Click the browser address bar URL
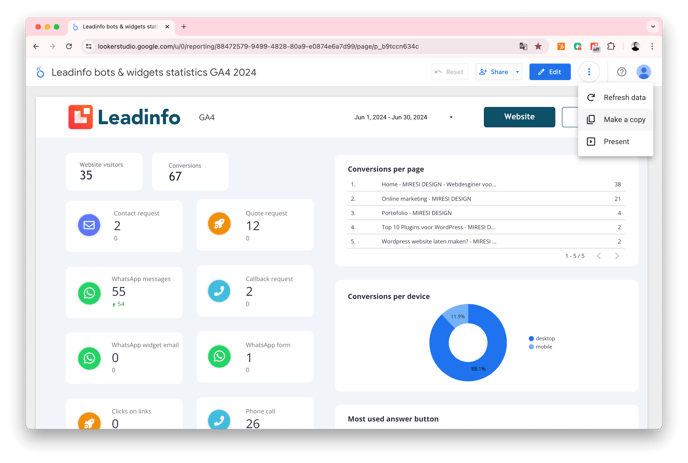 pos(258,46)
